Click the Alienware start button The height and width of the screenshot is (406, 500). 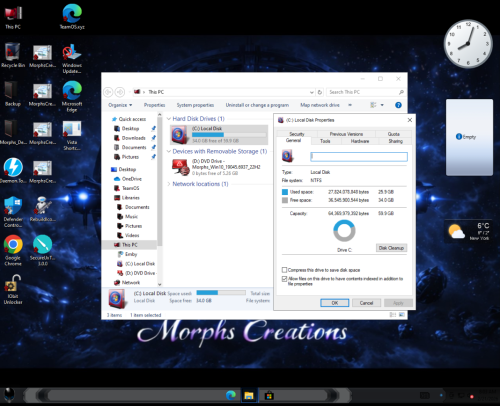[x=9, y=395]
